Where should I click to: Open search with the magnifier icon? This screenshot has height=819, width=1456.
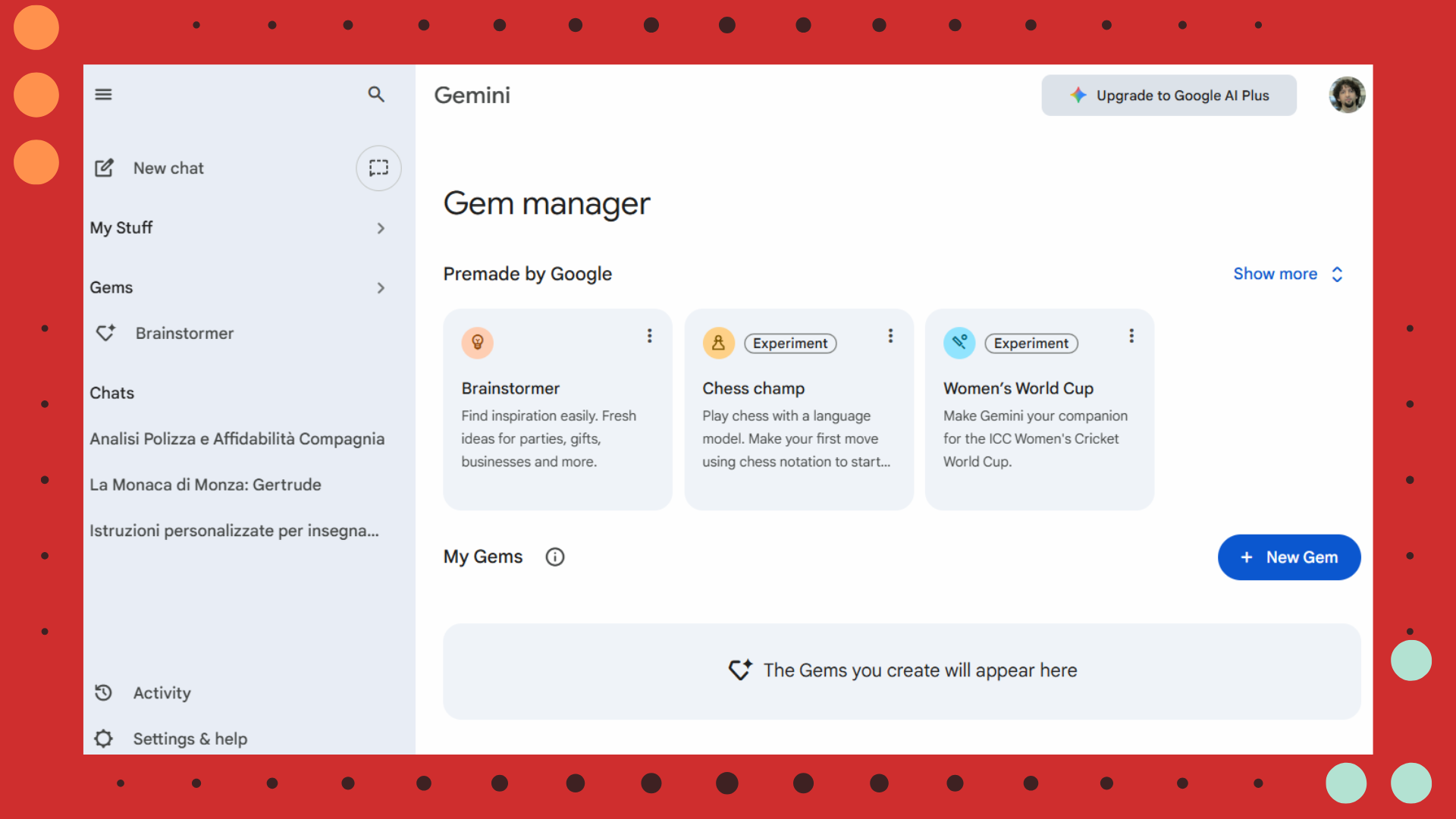376,95
